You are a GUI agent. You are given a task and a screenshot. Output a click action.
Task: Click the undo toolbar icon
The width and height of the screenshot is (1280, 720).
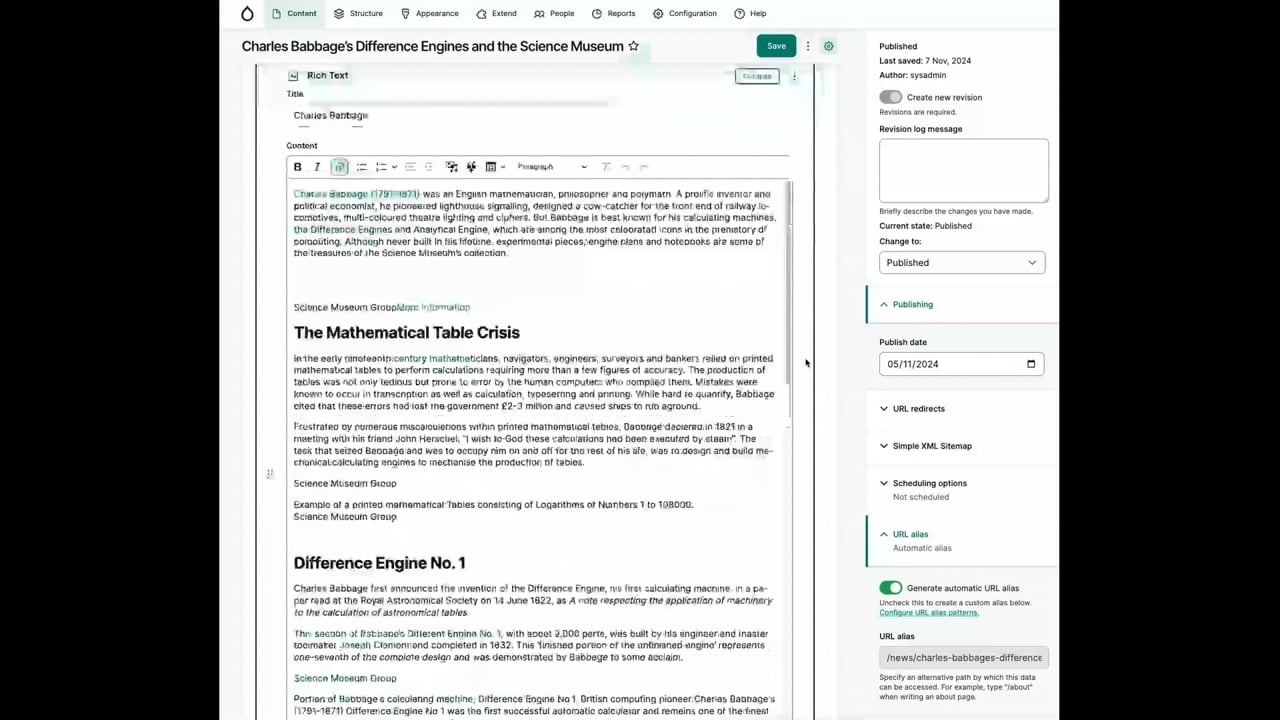pyautogui.click(x=625, y=167)
